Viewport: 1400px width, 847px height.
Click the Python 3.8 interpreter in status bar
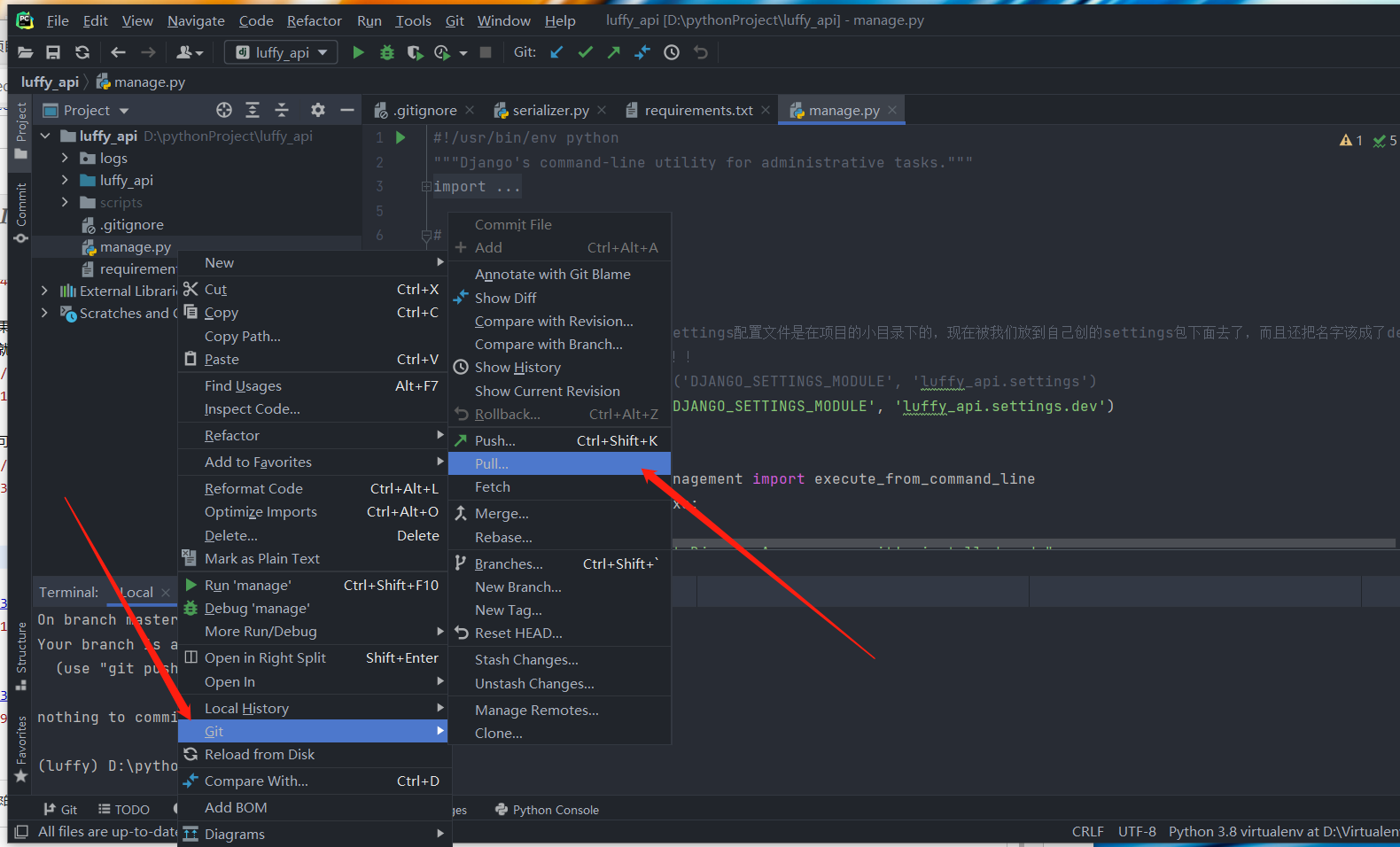pos(1283,832)
